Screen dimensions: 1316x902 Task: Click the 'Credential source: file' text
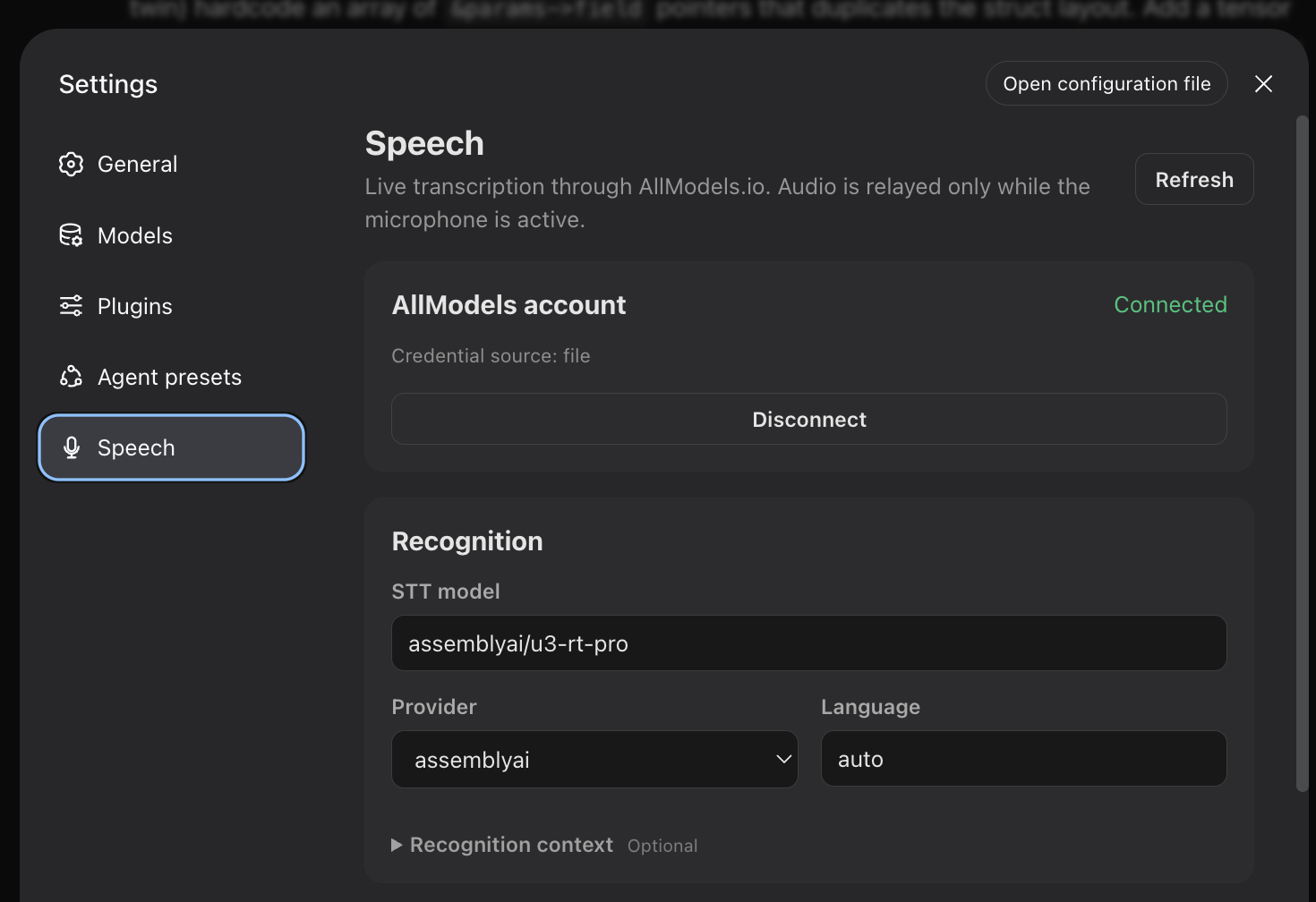click(491, 355)
